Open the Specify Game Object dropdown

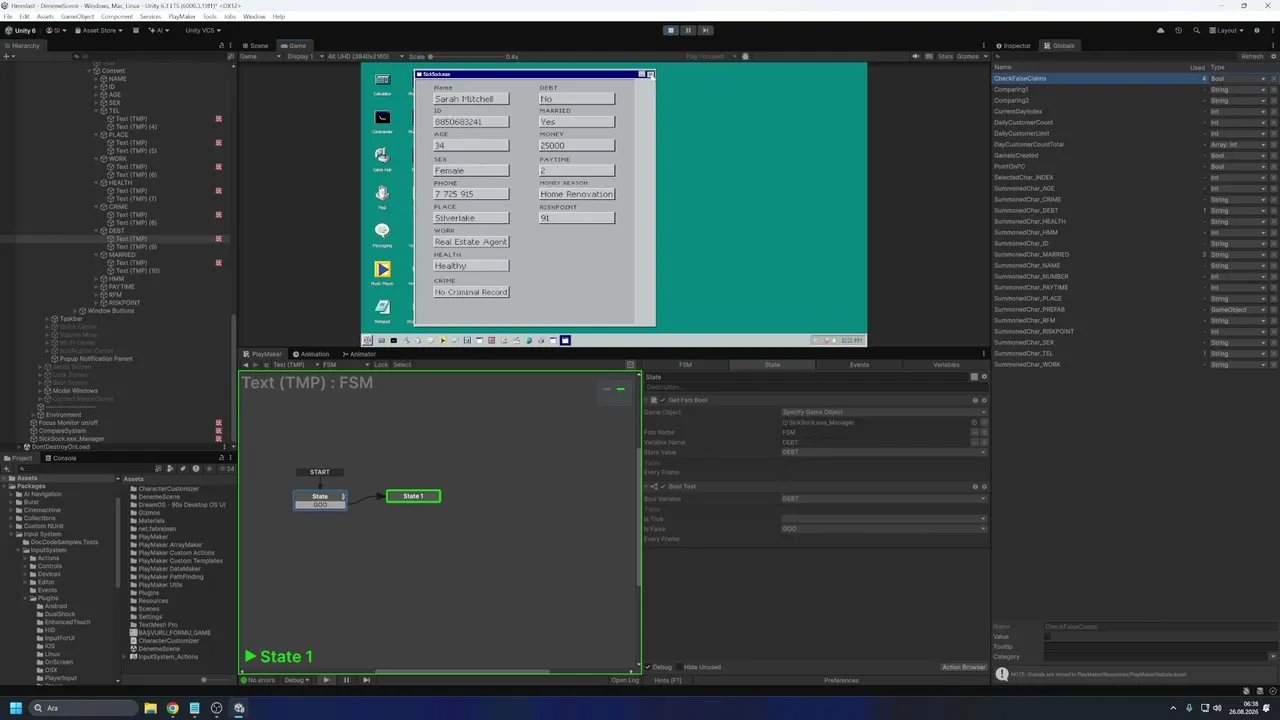883,412
